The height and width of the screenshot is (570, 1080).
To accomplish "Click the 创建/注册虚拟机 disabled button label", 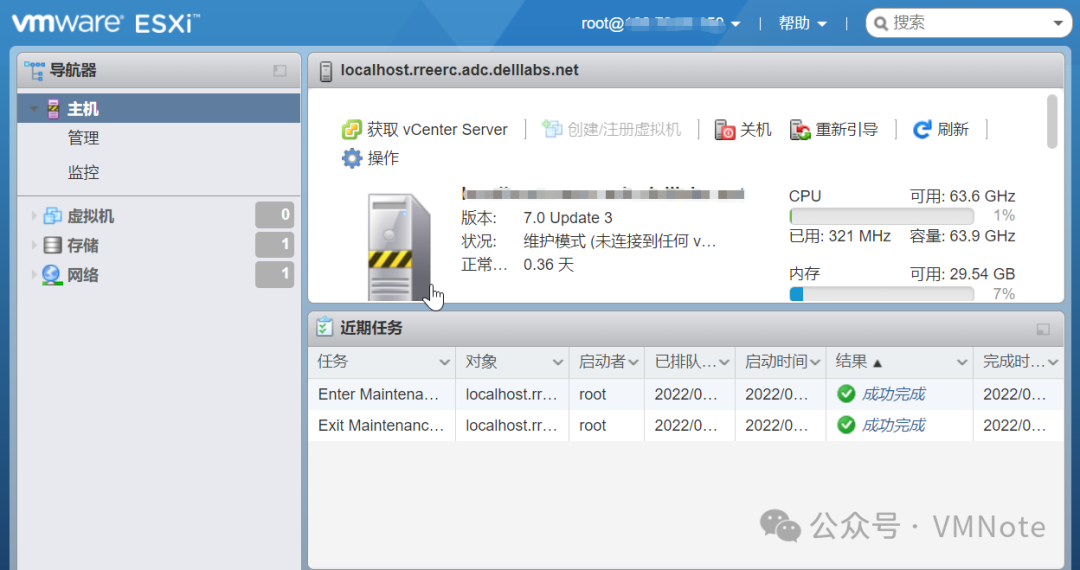I will pos(624,129).
